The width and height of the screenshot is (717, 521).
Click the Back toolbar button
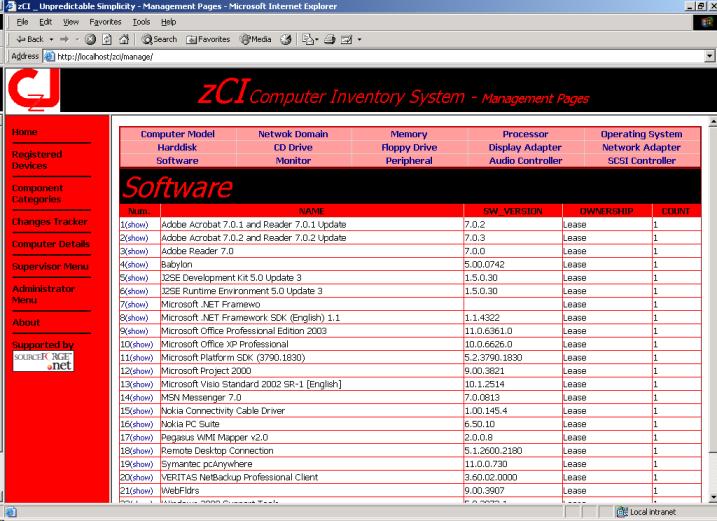coord(30,39)
